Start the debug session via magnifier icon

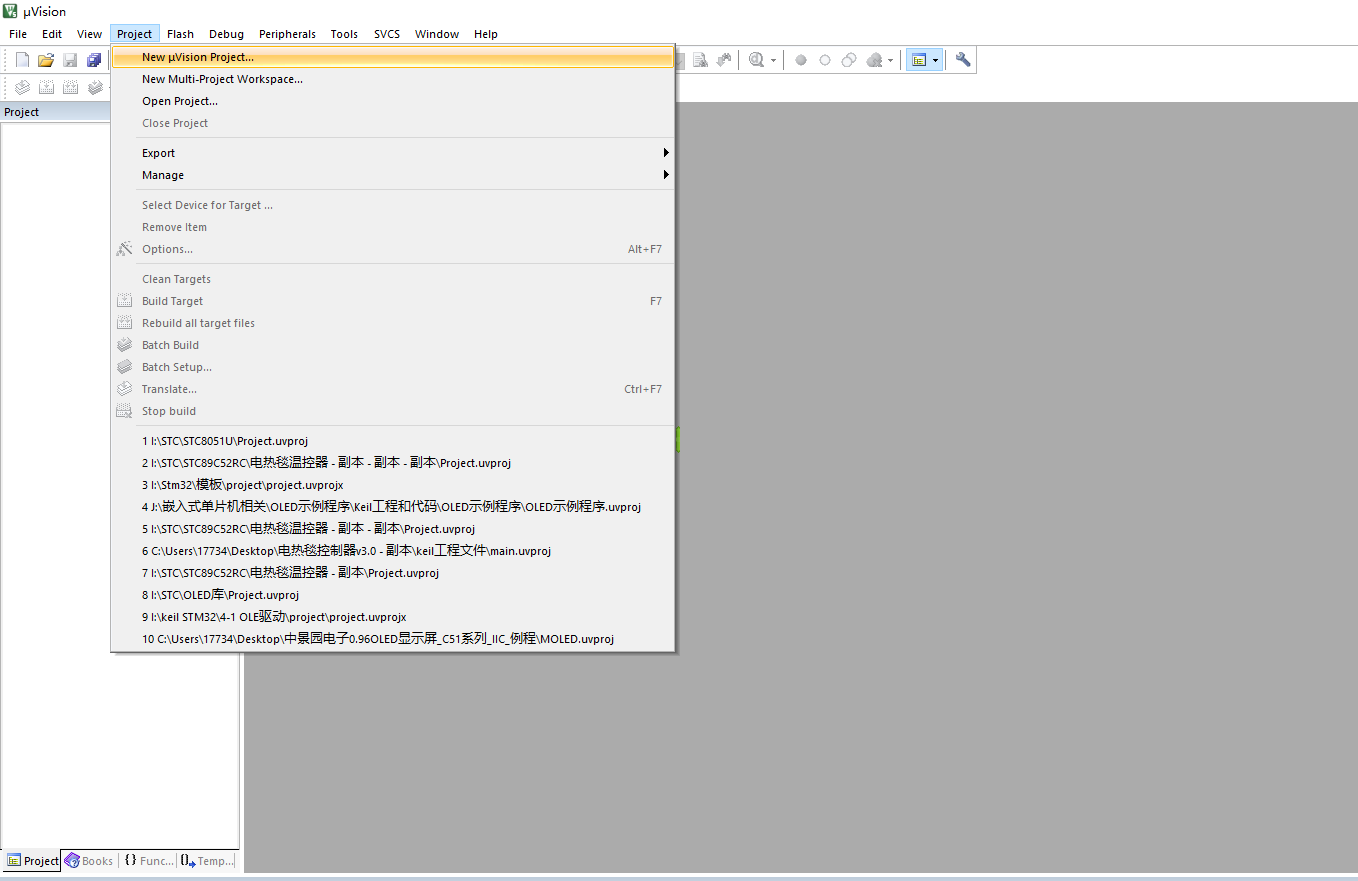(x=757, y=60)
